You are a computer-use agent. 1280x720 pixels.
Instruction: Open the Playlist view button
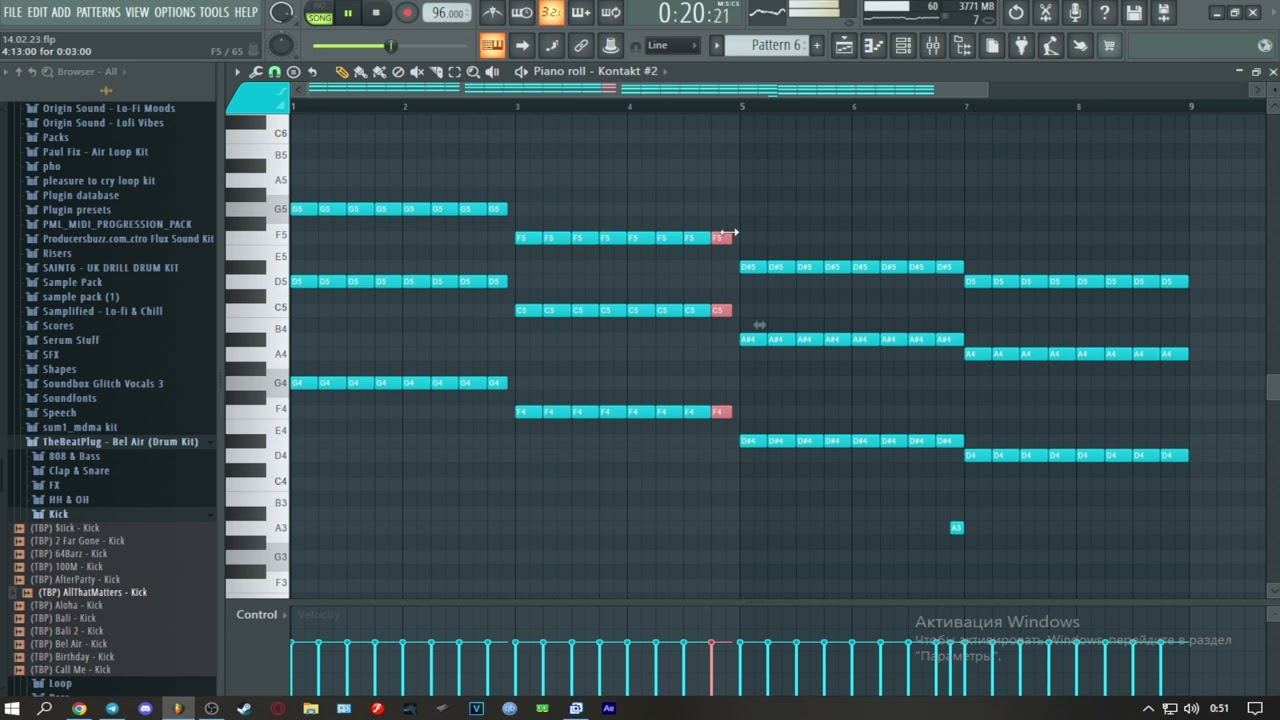844,45
